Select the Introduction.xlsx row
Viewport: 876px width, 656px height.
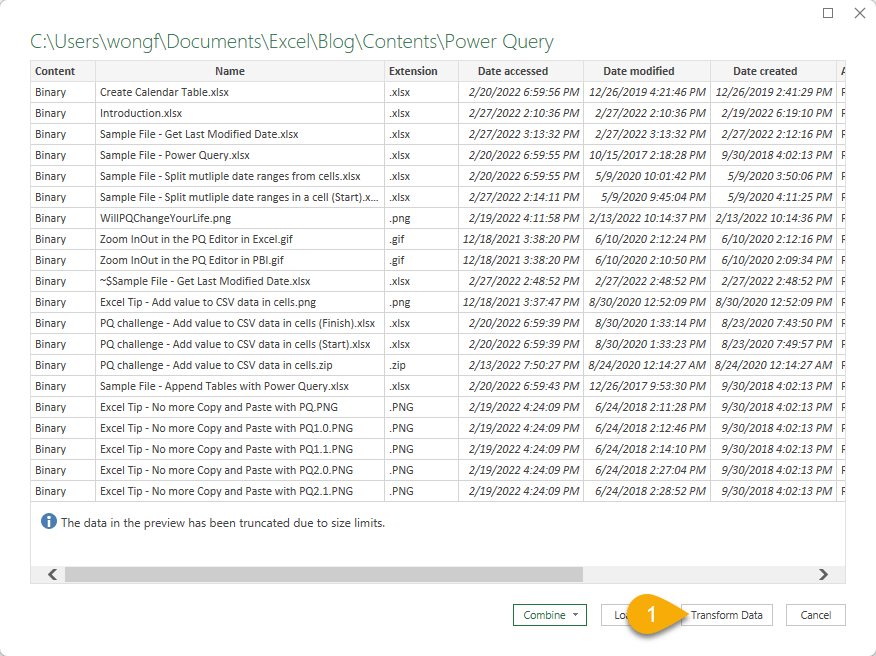tap(141, 113)
